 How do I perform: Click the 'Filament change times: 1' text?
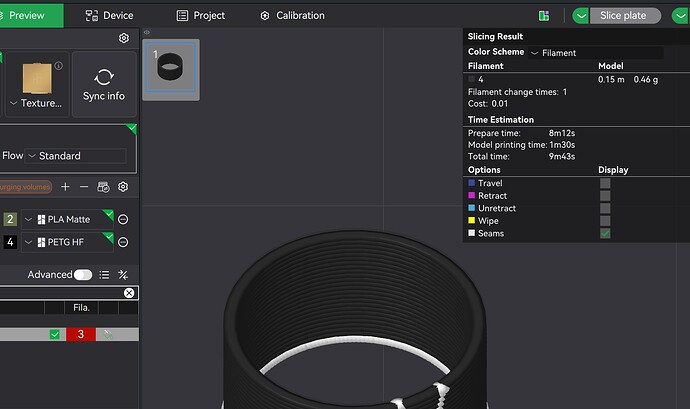pyautogui.click(x=518, y=92)
